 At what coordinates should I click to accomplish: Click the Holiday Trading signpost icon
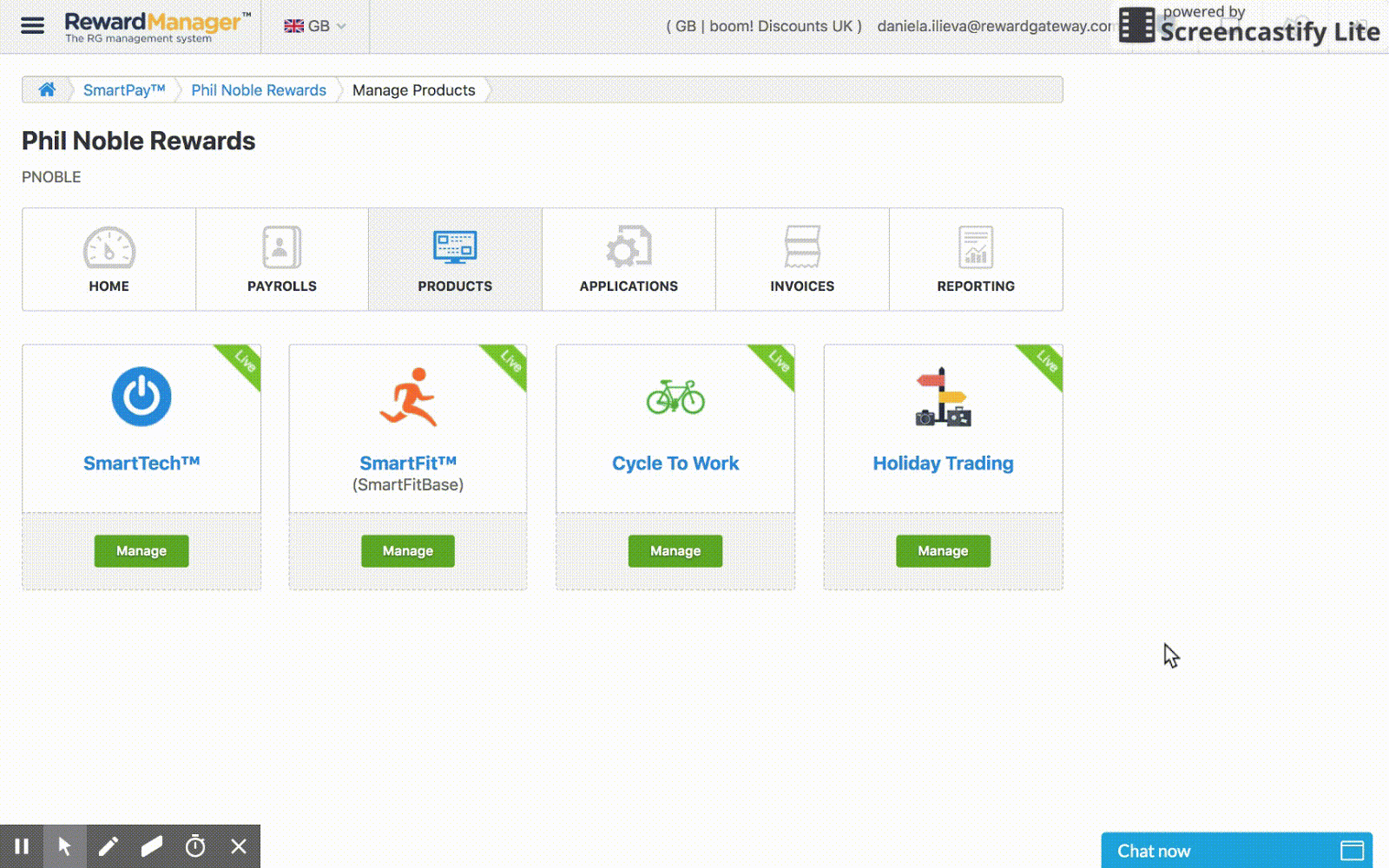click(943, 397)
